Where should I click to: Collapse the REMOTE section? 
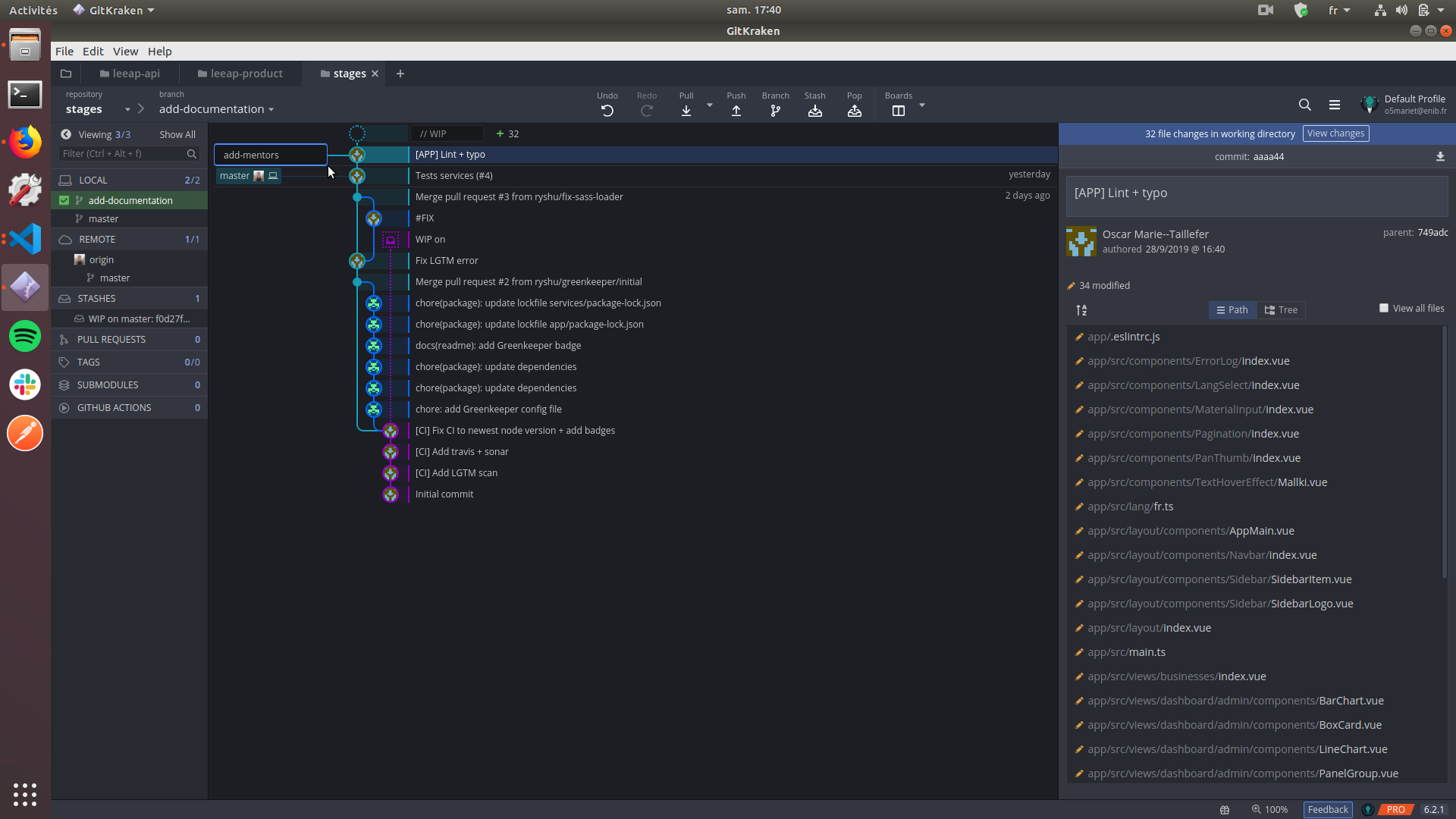[130, 239]
